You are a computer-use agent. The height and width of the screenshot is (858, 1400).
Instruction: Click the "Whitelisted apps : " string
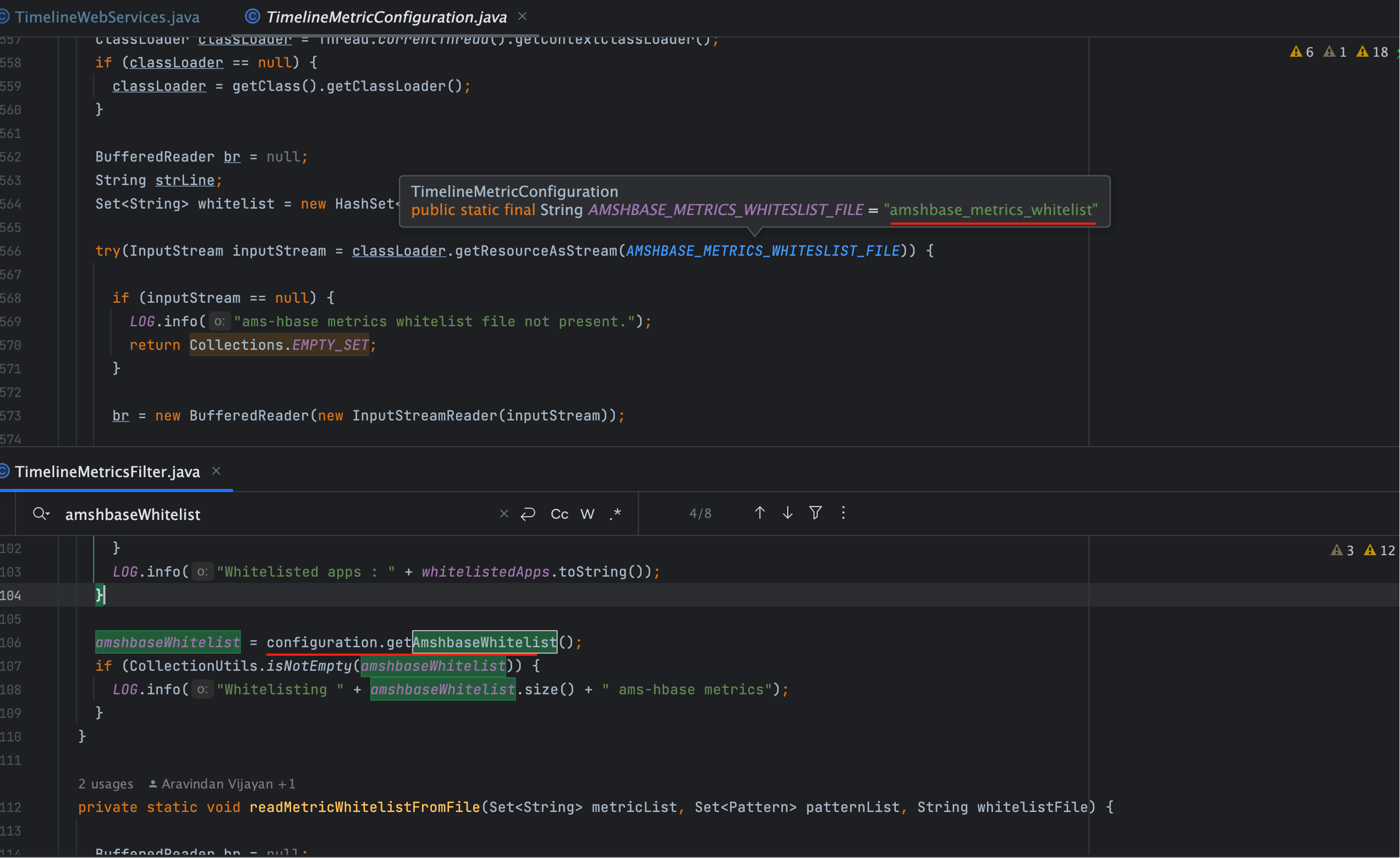(x=306, y=572)
